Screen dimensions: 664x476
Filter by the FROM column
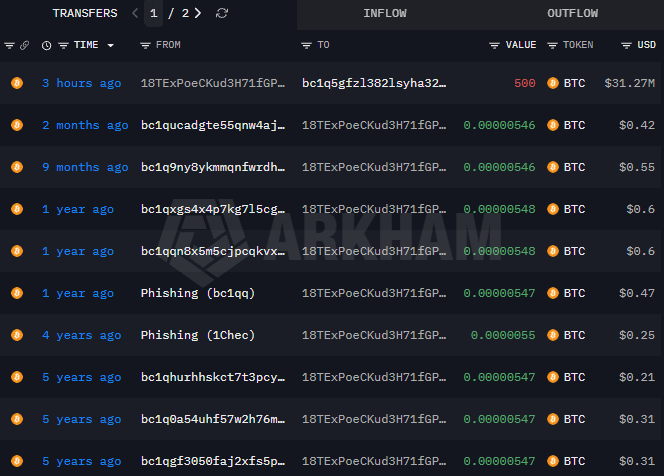(145, 45)
